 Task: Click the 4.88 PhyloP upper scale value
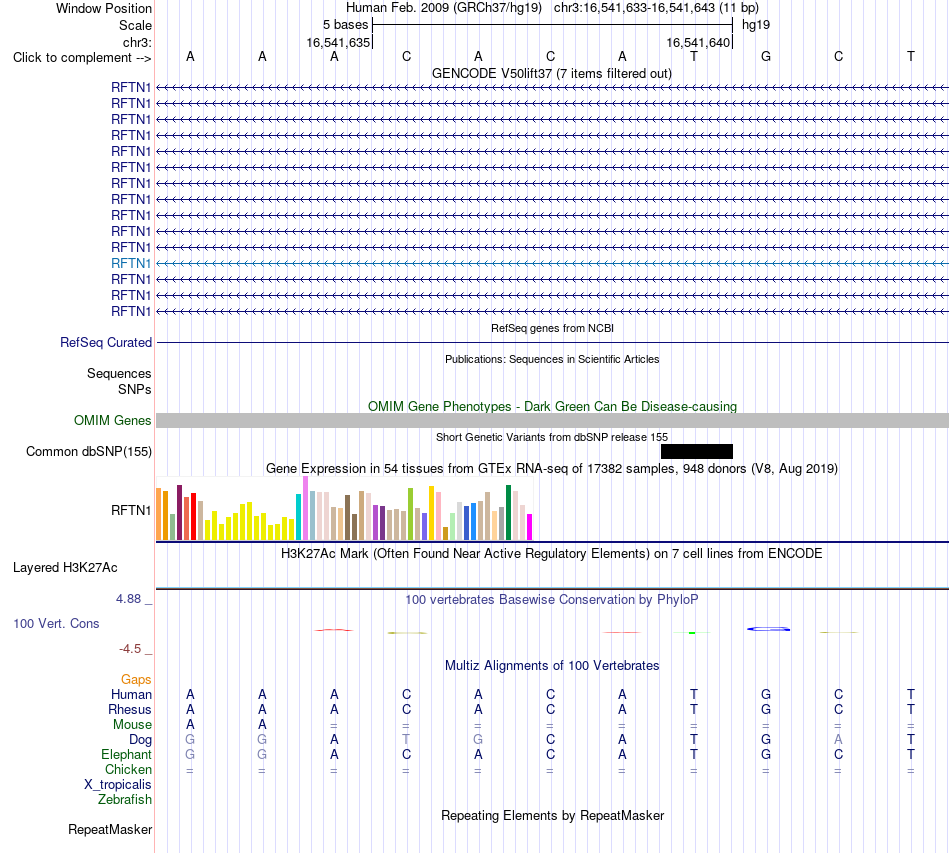point(128,599)
